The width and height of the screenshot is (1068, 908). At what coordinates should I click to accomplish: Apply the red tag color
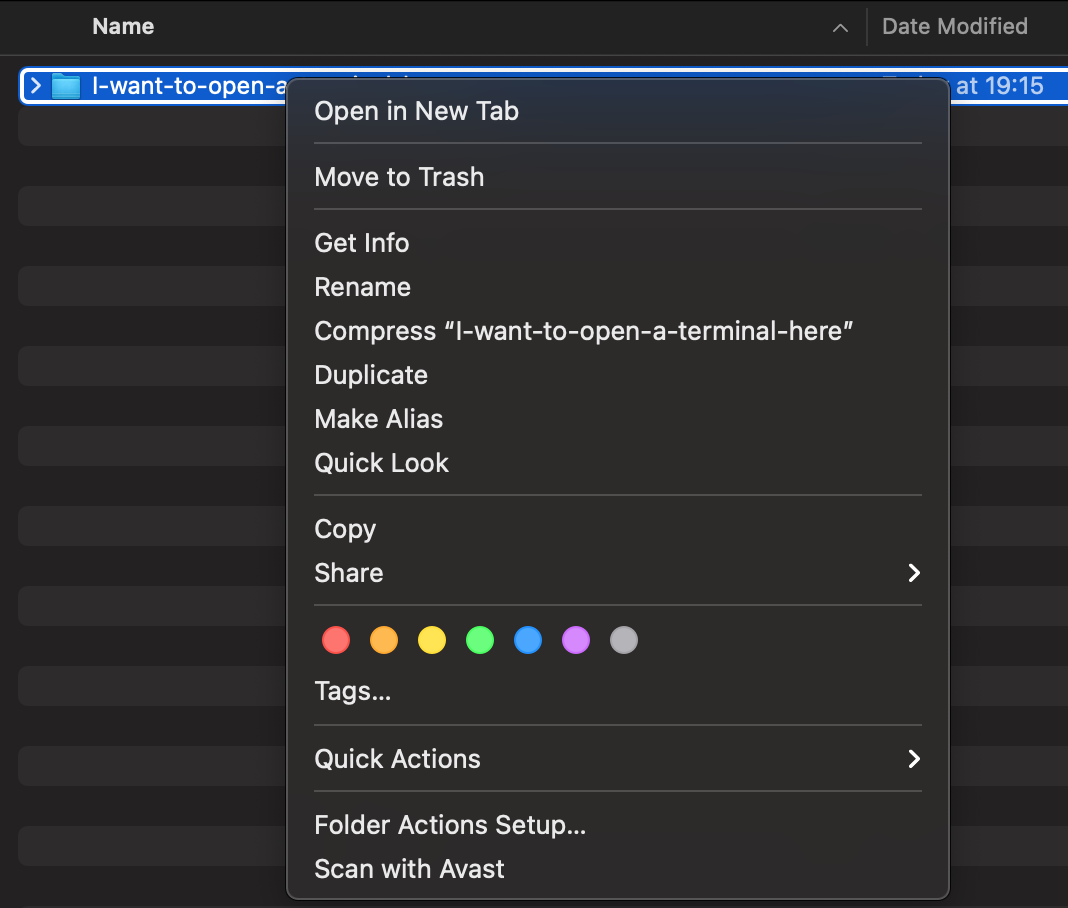coord(336,640)
